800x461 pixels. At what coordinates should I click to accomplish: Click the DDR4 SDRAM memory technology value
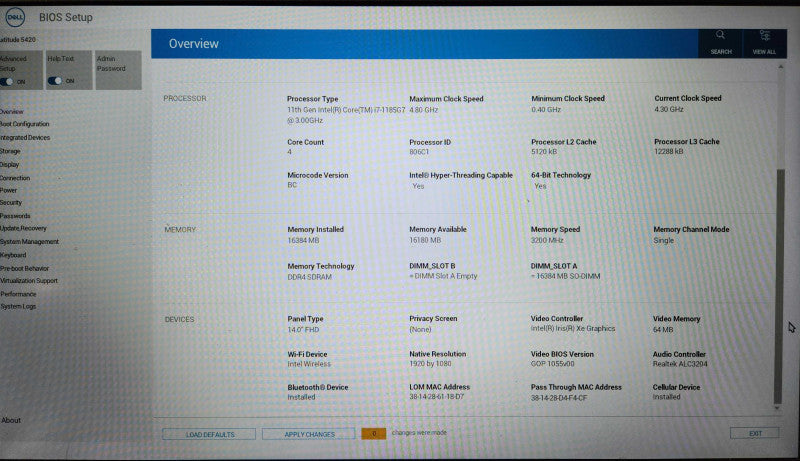click(x=309, y=277)
